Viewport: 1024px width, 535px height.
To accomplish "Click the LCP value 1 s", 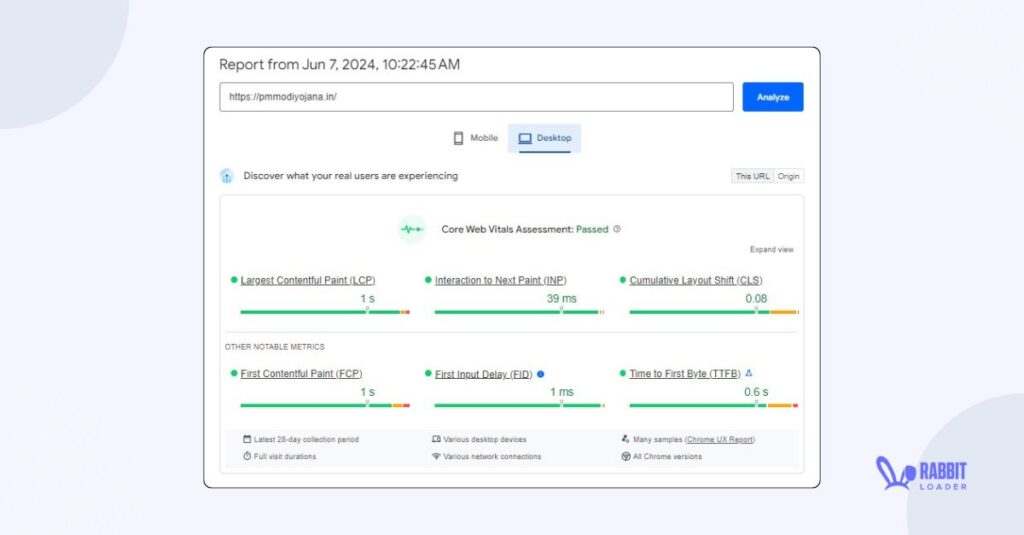I will [368, 299].
